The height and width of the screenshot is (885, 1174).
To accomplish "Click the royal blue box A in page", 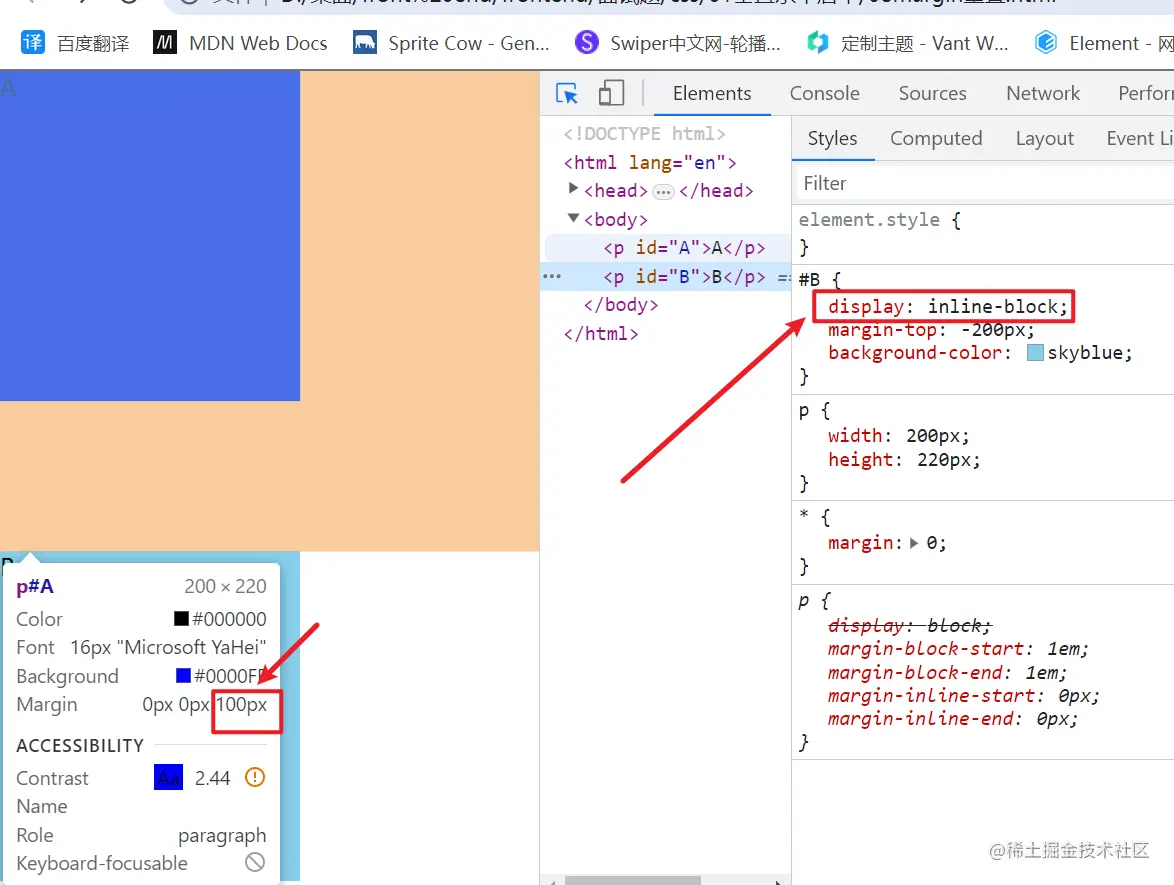I will (x=150, y=236).
